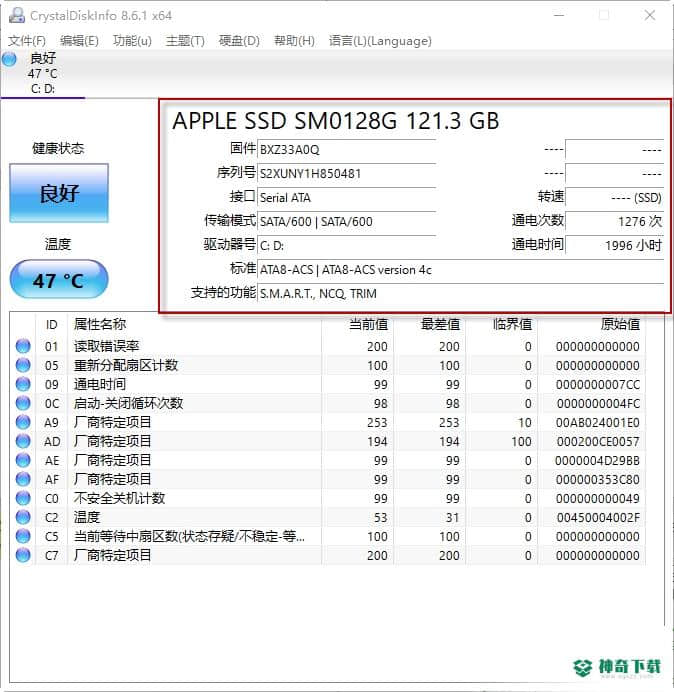Select the 重新分配扇区计数 attribute name
674x692 pixels.
(126, 365)
